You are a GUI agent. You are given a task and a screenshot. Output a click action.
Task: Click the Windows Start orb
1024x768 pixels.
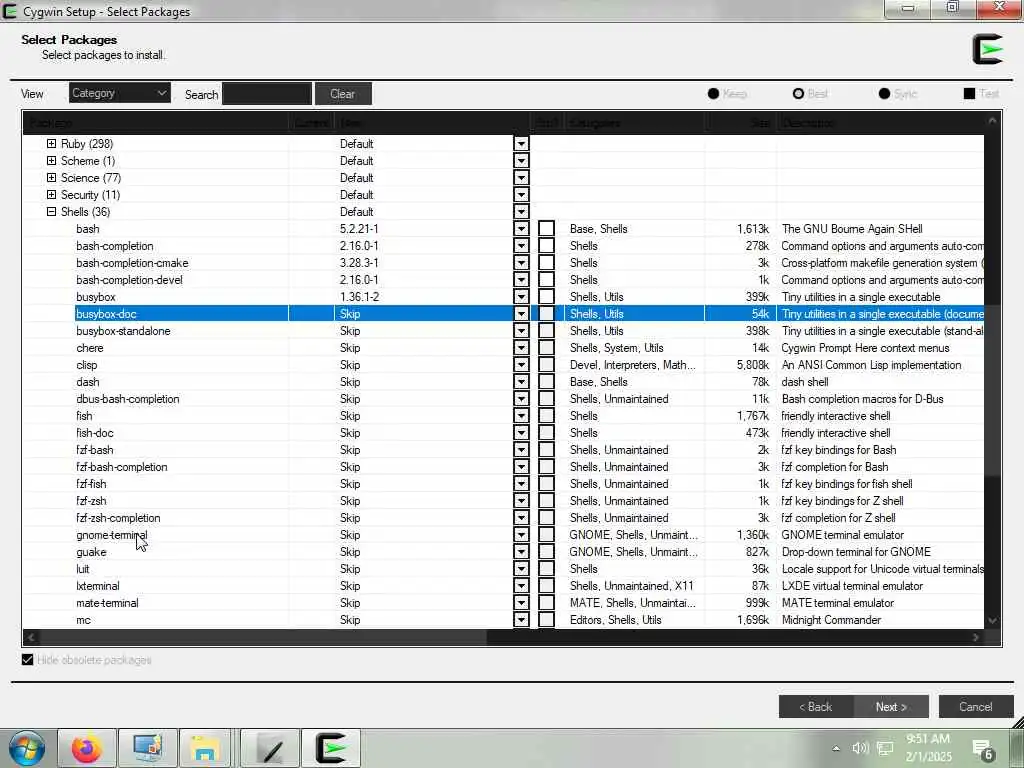point(27,748)
